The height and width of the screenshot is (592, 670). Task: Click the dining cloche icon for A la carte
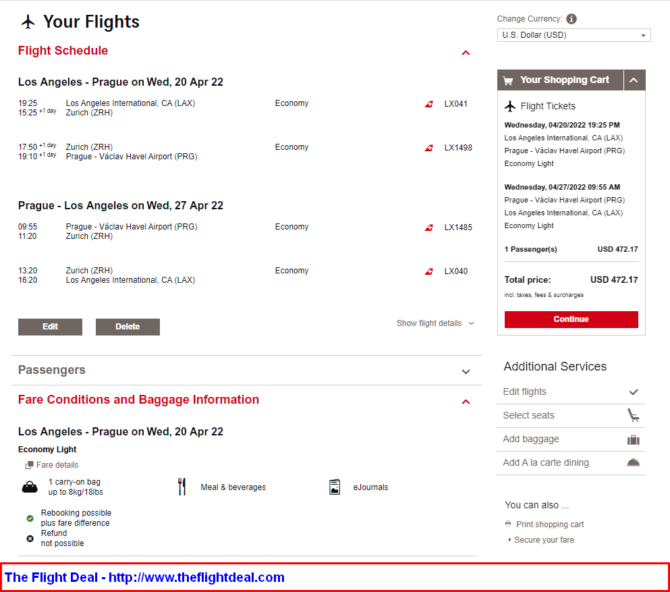[x=633, y=462]
